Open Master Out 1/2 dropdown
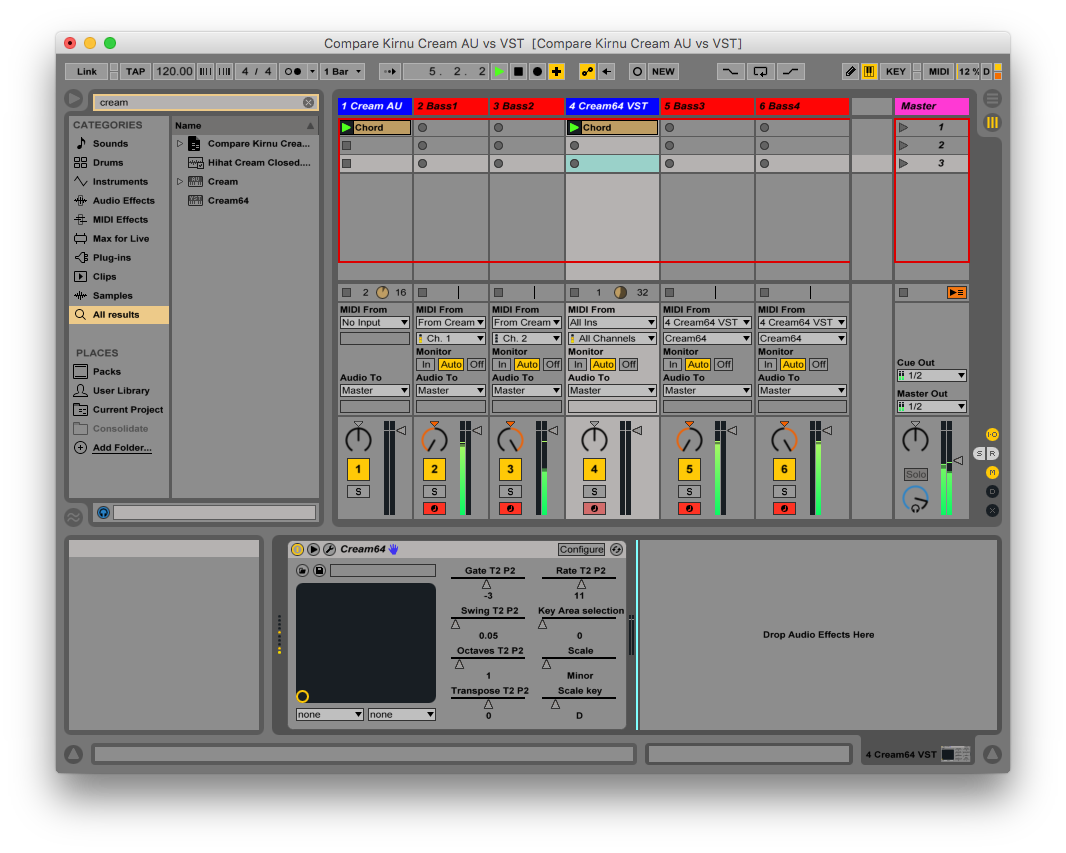1066x853 pixels. coord(931,406)
